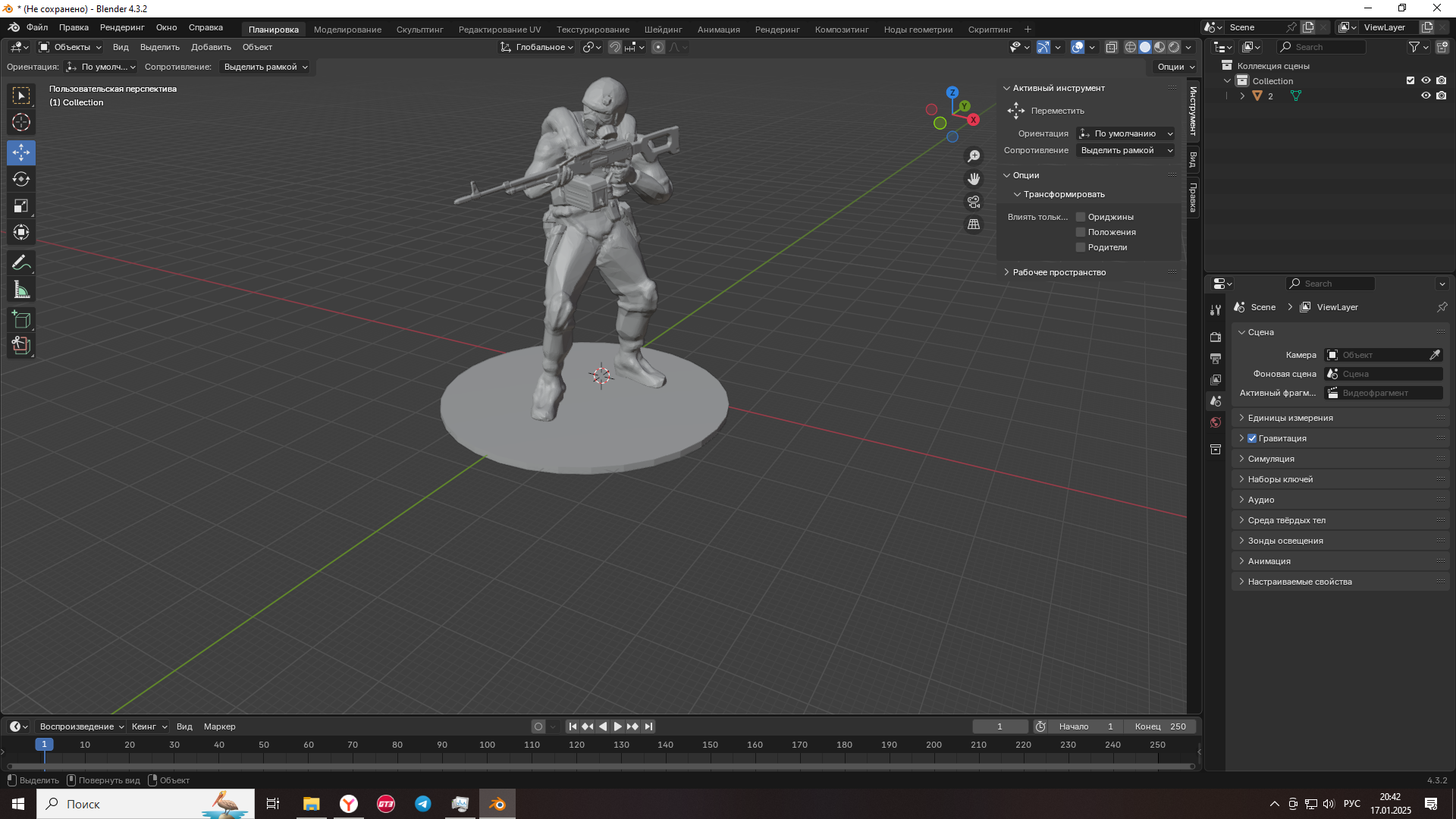1456x819 pixels.
Task: Switch to the Моделирование workspace tab
Action: tap(347, 30)
